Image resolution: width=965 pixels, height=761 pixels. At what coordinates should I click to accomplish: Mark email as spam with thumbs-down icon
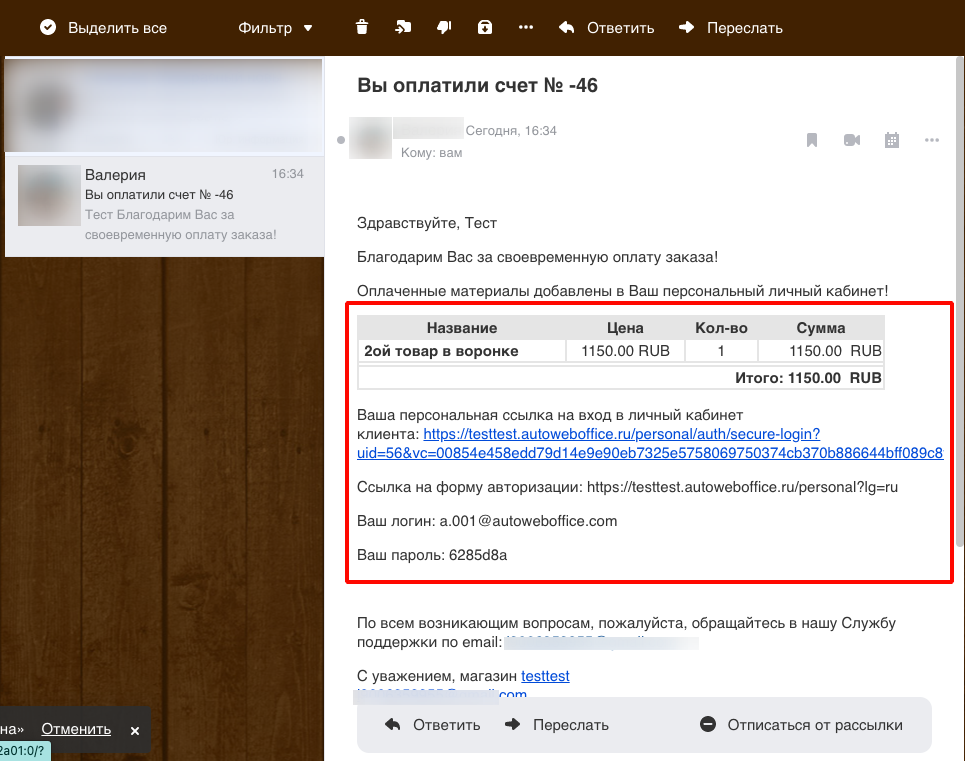click(444, 28)
